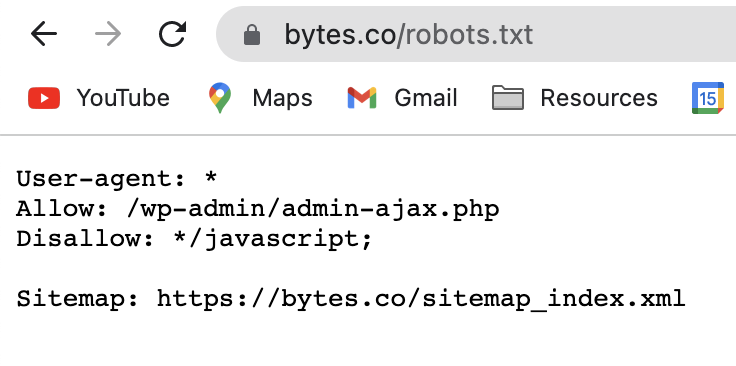The width and height of the screenshot is (736, 366).
Task: Open the YouTube bookmark icon
Action: click(44, 98)
